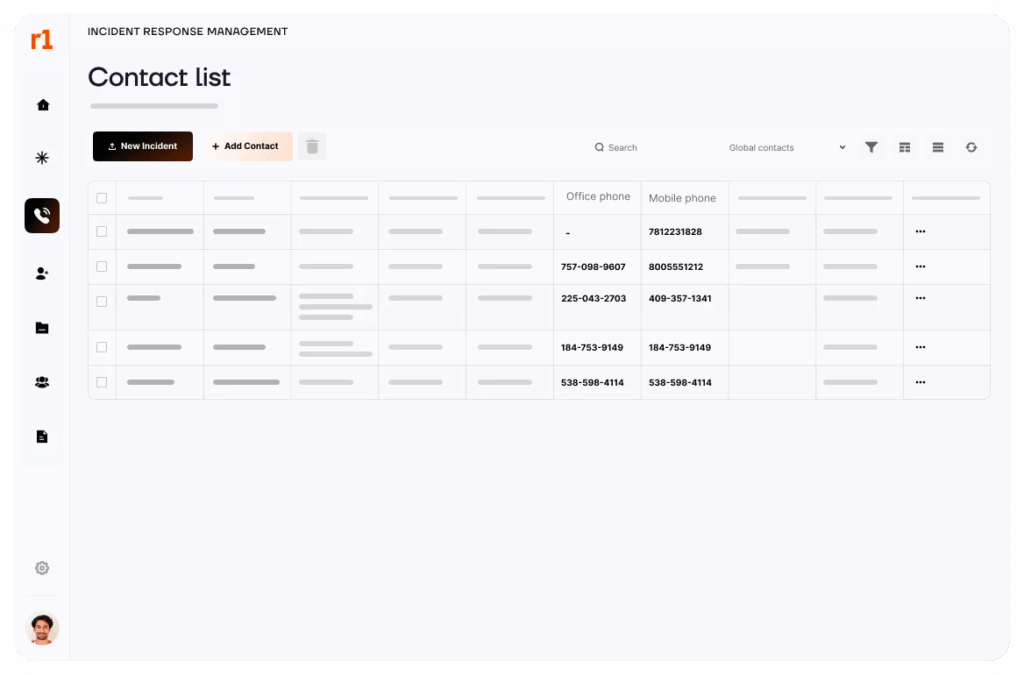The height and width of the screenshot is (675, 1024).
Task: Check the row with mobile 7812231828
Action: pyautogui.click(x=102, y=232)
